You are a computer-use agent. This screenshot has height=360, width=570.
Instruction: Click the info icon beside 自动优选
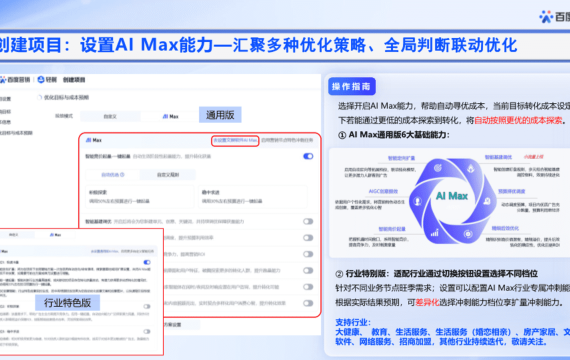(123, 175)
